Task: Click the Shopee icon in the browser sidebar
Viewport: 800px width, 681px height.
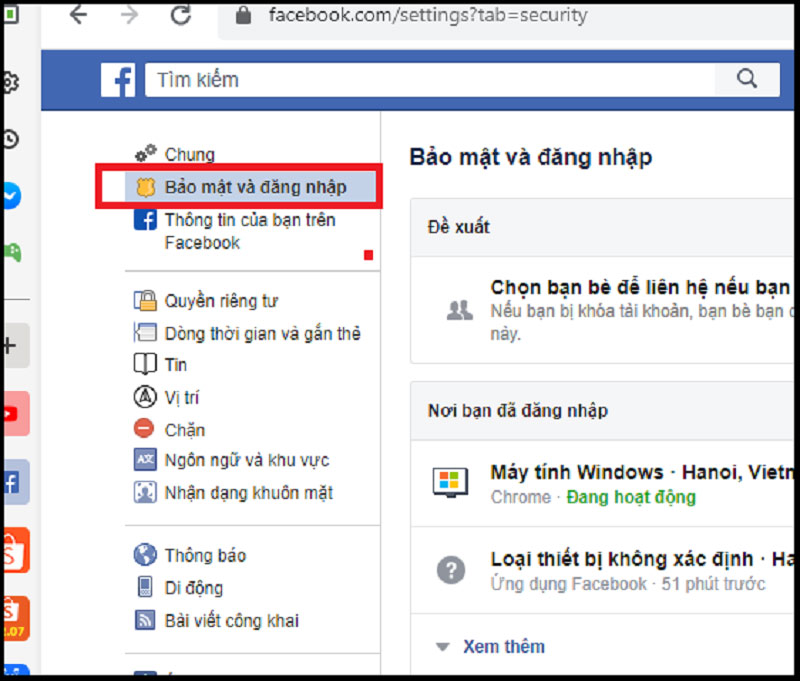Action: tap(14, 549)
